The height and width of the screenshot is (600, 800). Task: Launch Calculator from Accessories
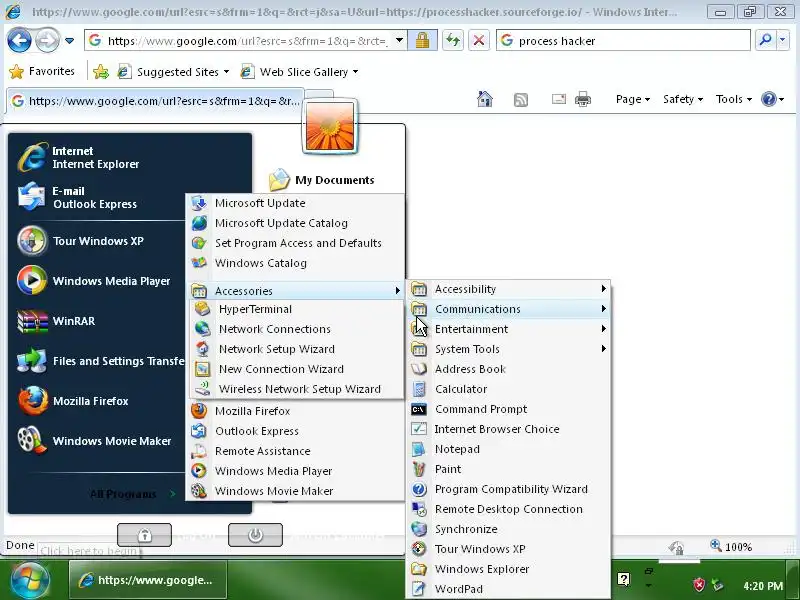[x=509, y=389]
